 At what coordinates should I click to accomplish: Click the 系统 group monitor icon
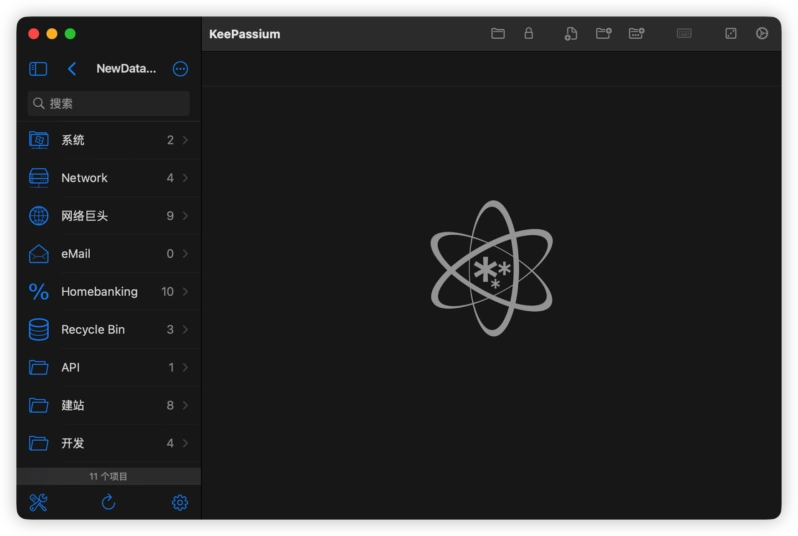(39, 140)
